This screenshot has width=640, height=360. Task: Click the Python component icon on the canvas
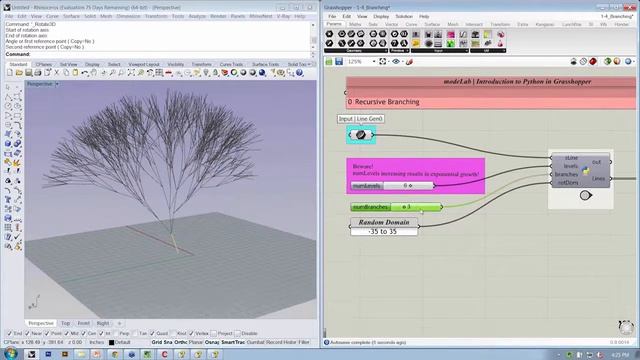586,171
